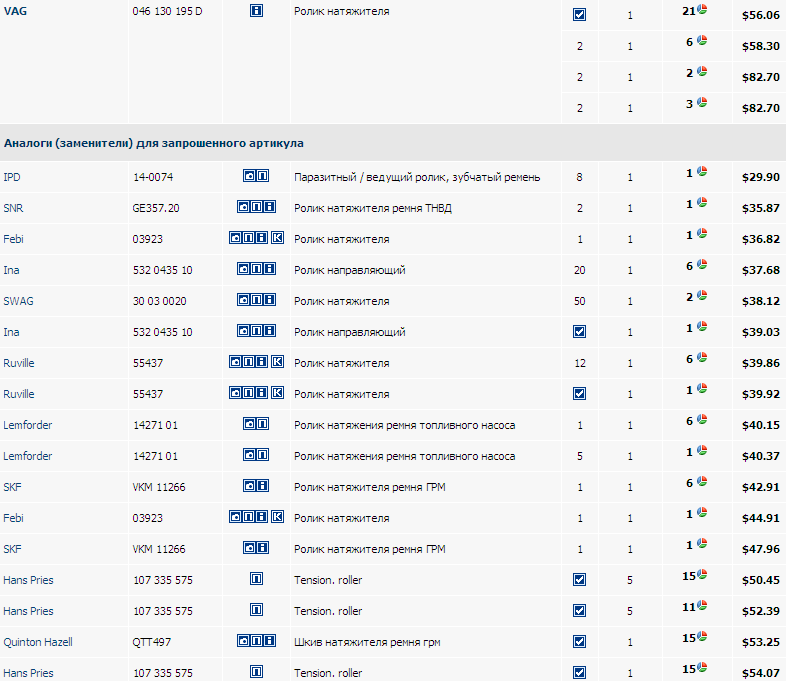786x681 pixels.
Task: Open the Quinton Hazell brand link
Action: pos(38,642)
